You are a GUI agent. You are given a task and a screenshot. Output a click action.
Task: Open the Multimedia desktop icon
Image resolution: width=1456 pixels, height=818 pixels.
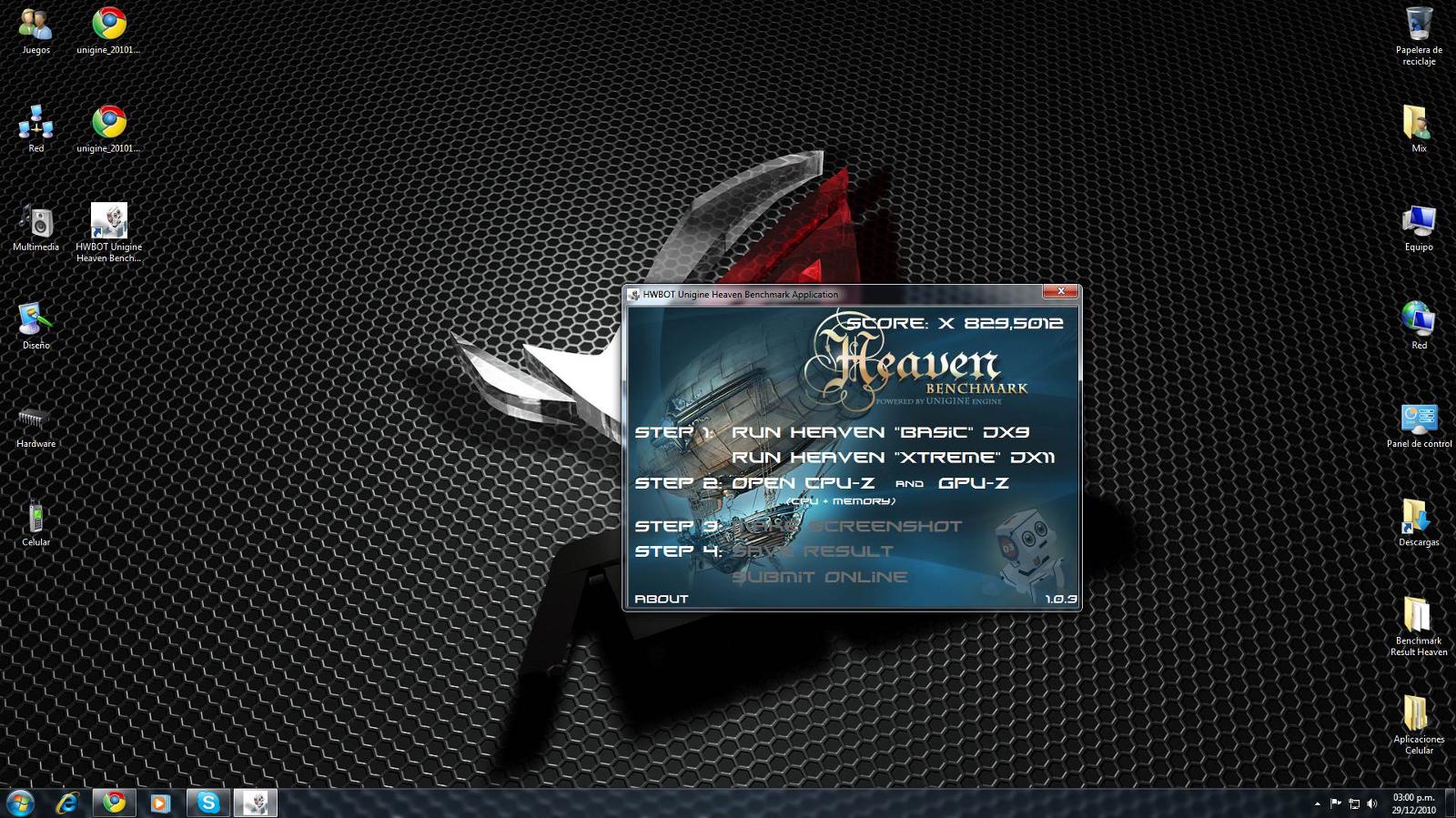[35, 227]
